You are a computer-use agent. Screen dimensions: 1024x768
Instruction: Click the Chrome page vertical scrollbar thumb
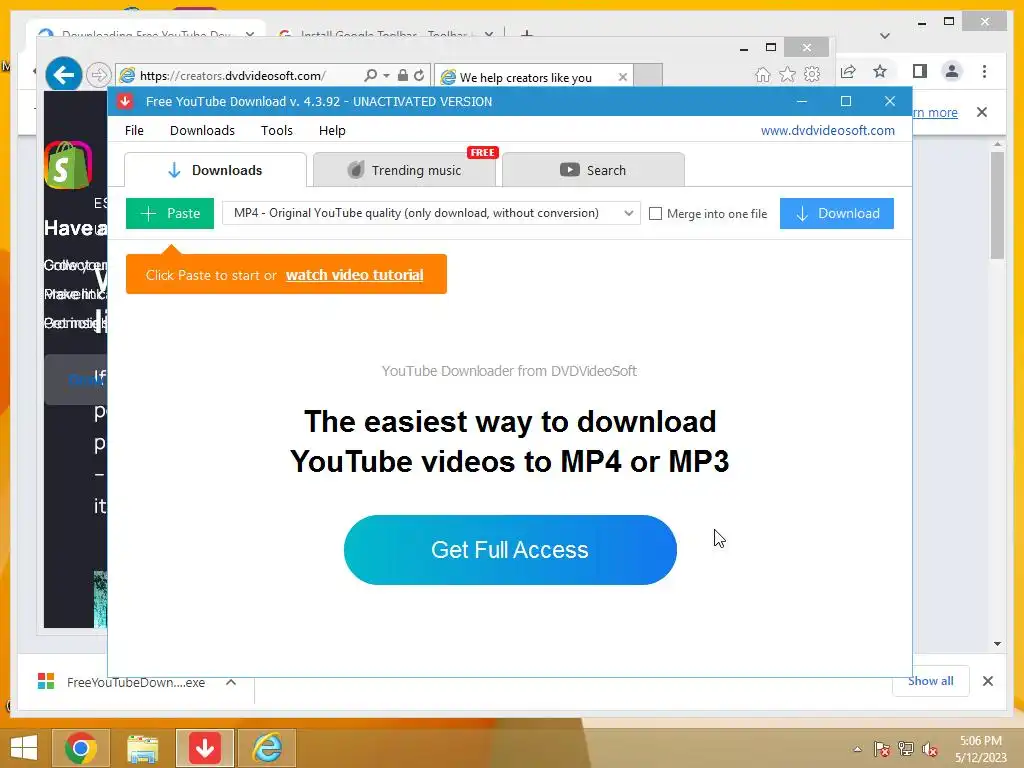997,206
